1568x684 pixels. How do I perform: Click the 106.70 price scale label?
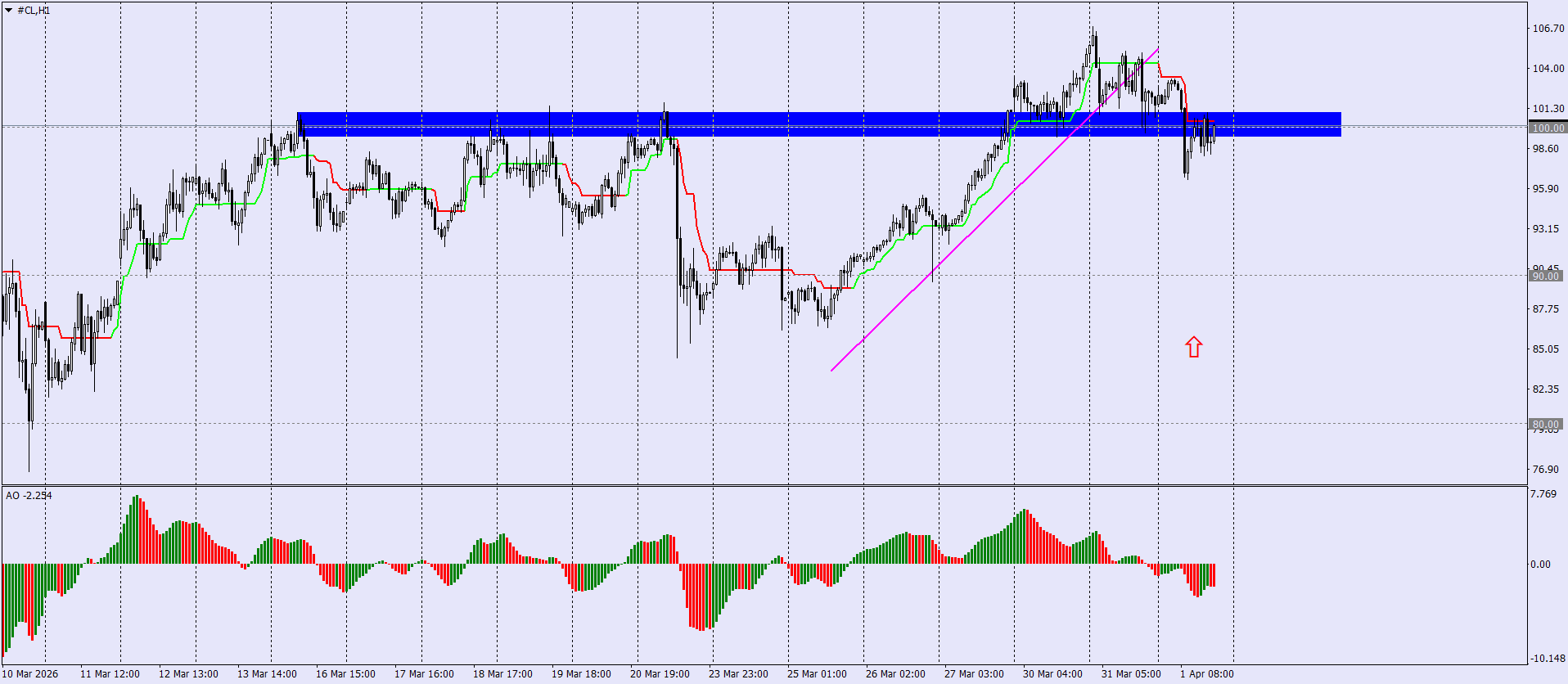coord(1548,28)
